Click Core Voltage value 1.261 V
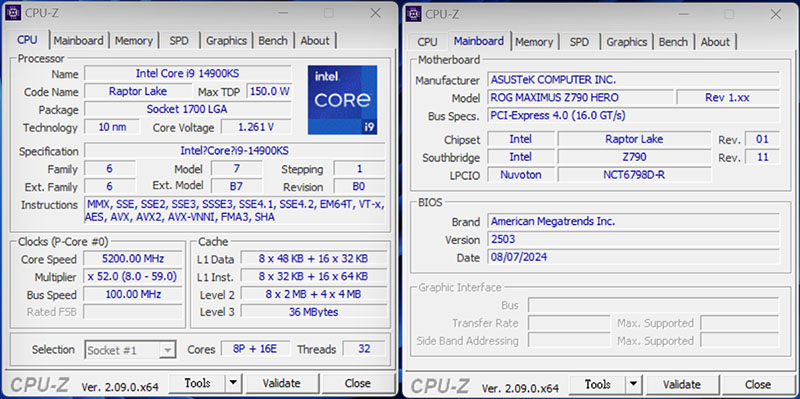The image size is (800, 399). (256, 127)
